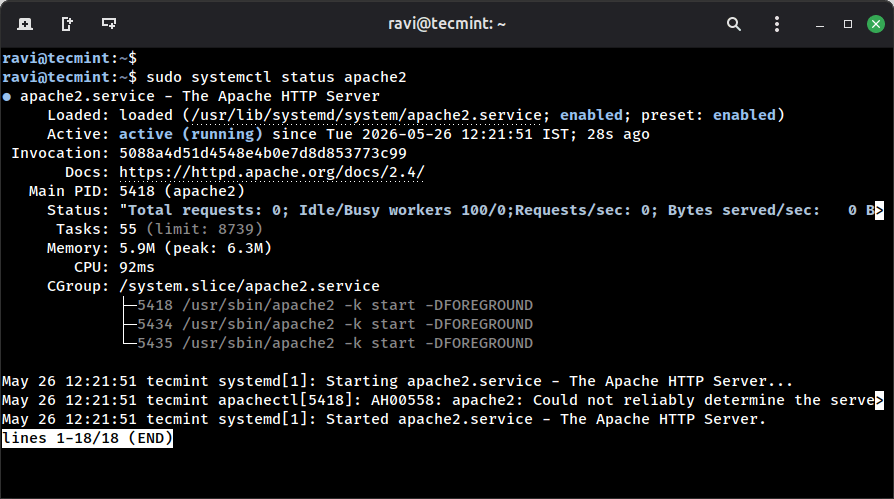Click process line 5435 /usr/sbin/apache2

(x=335, y=343)
